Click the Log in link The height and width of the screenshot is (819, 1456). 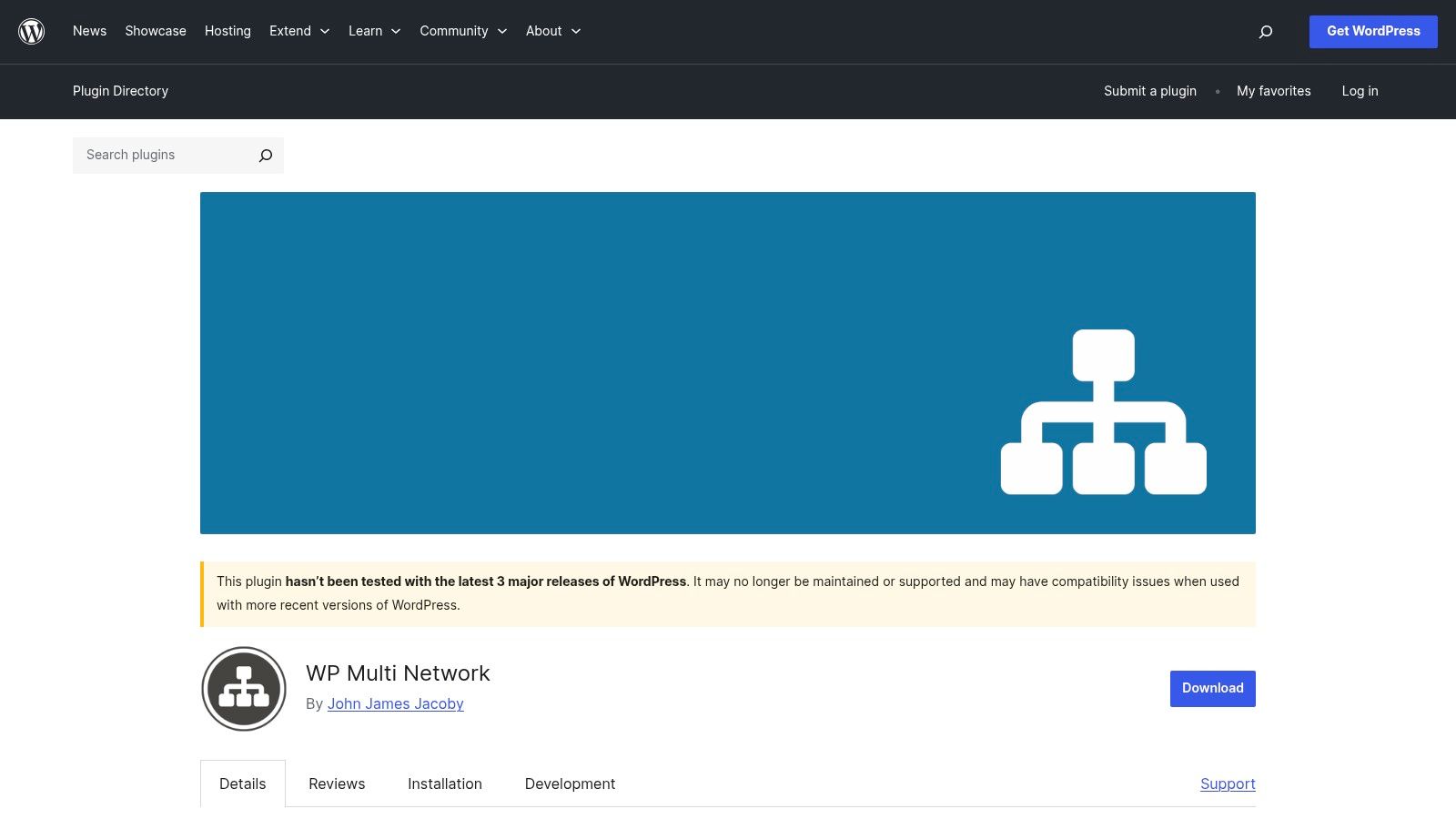pyautogui.click(x=1360, y=91)
